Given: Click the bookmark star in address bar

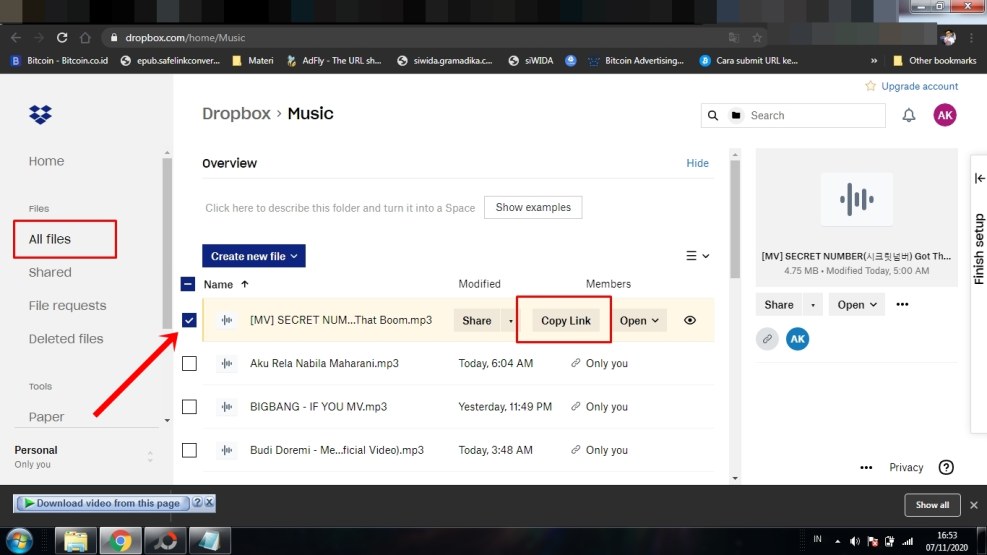Looking at the screenshot, I should (757, 38).
